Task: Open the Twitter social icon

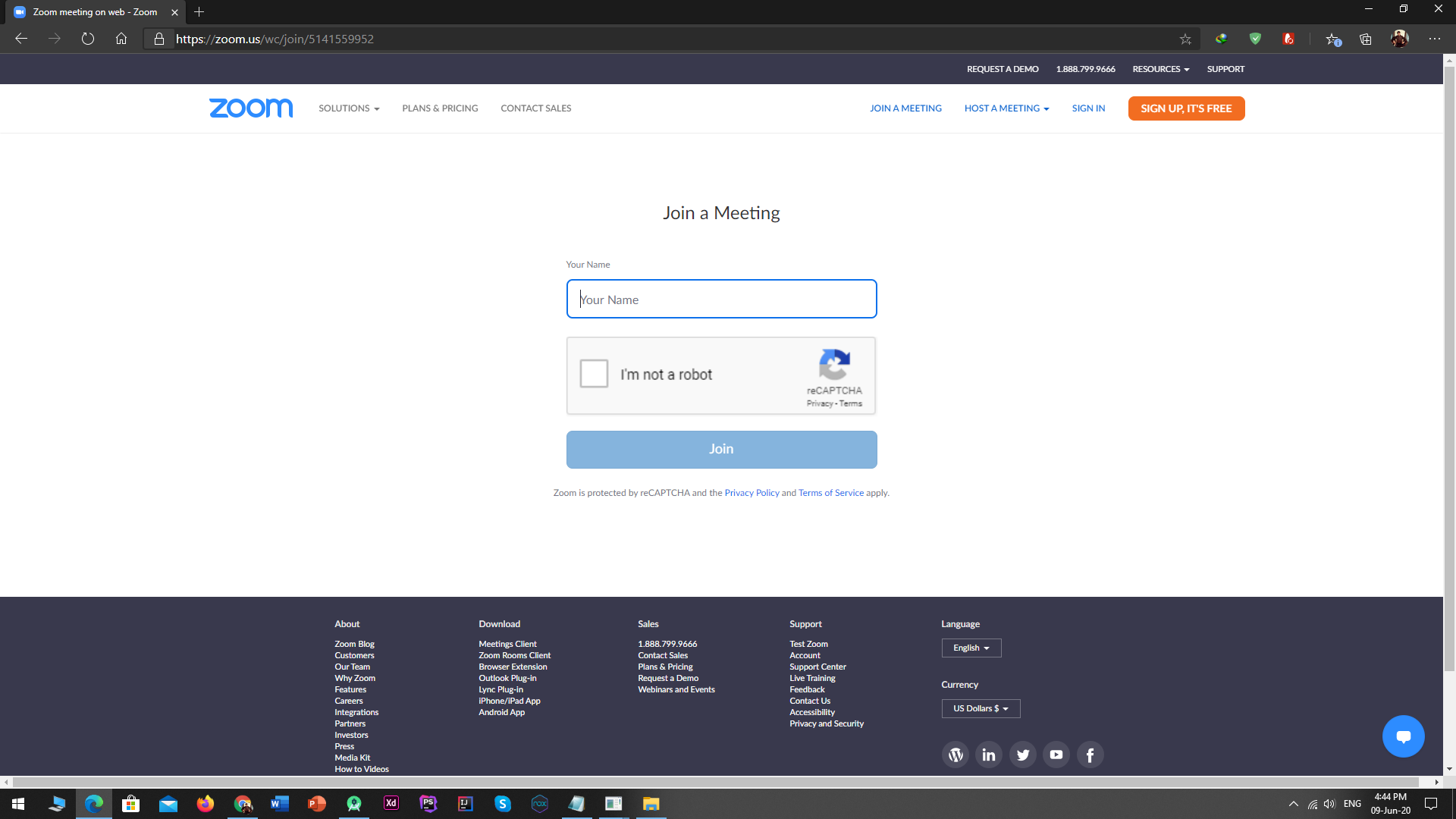Action: click(x=1023, y=755)
